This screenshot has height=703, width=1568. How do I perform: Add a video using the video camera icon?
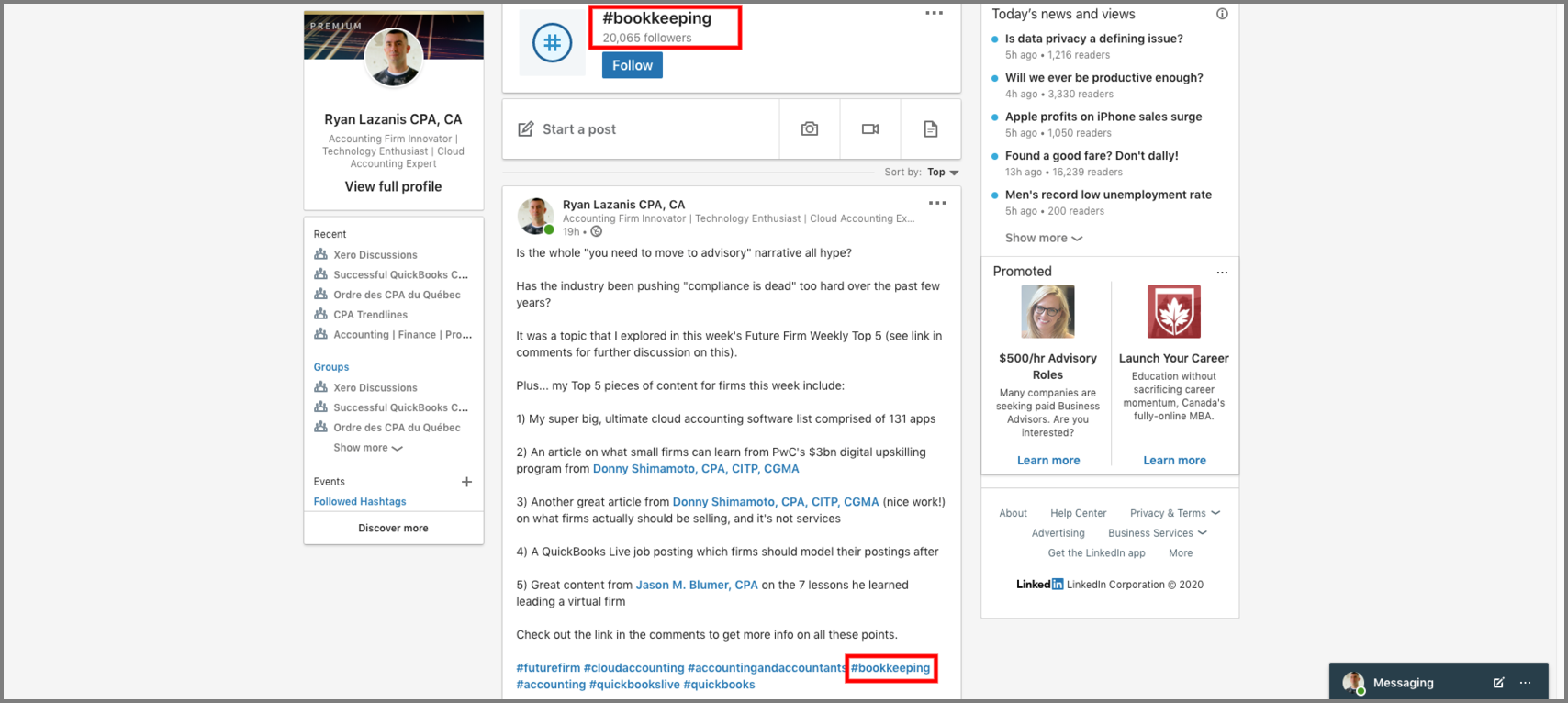coord(870,129)
